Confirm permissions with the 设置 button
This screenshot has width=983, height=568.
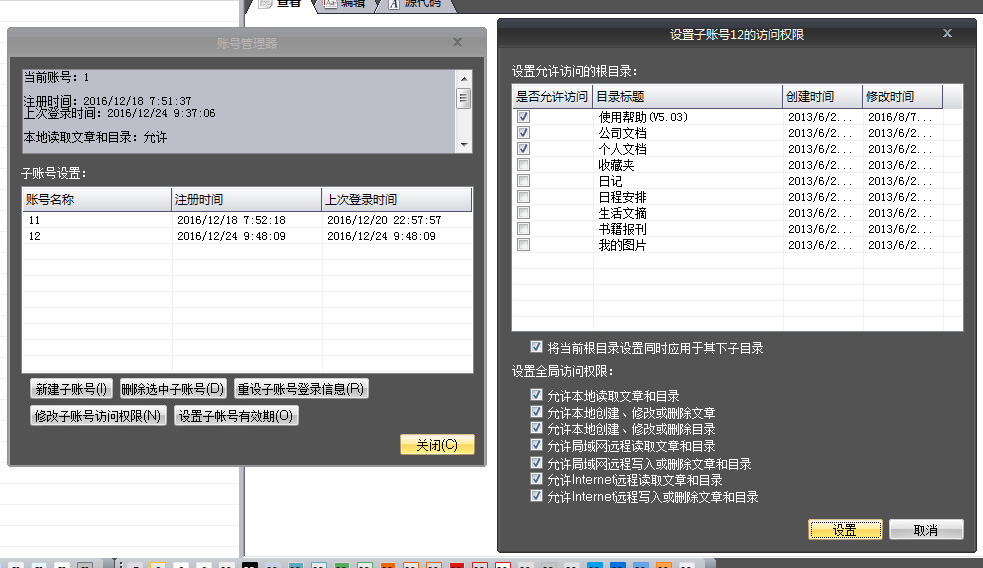pyautogui.click(x=845, y=530)
